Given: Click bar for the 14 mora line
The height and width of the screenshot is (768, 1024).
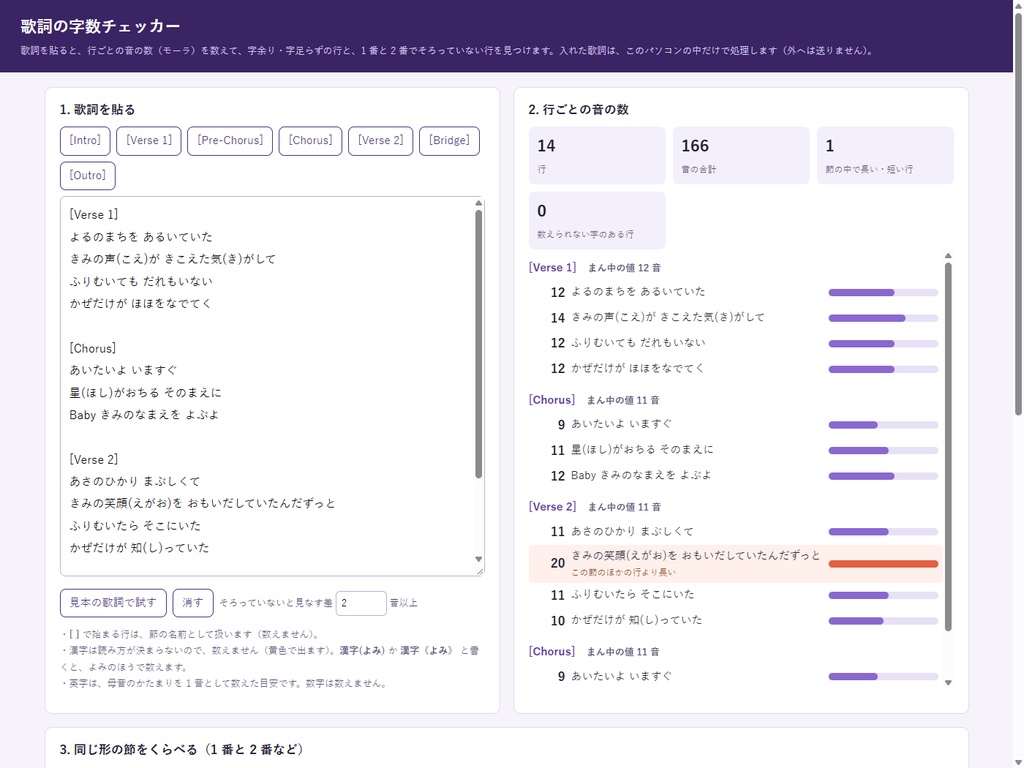Looking at the screenshot, I should tap(883, 318).
